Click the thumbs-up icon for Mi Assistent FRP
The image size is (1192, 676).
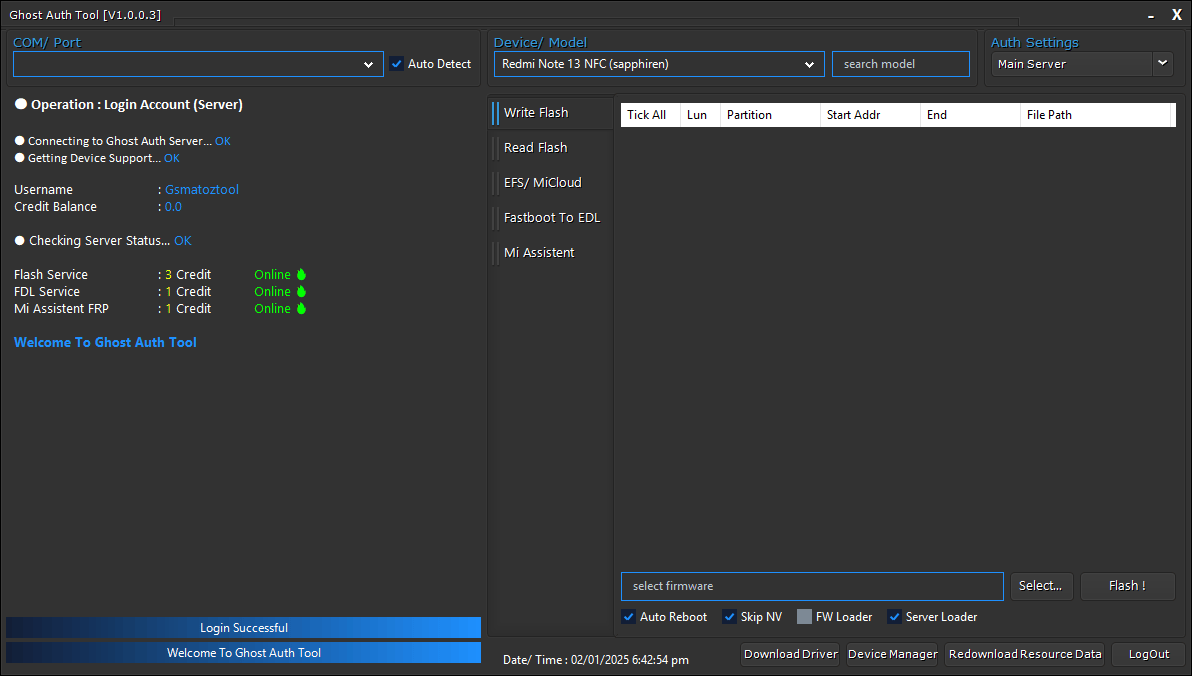coord(299,308)
